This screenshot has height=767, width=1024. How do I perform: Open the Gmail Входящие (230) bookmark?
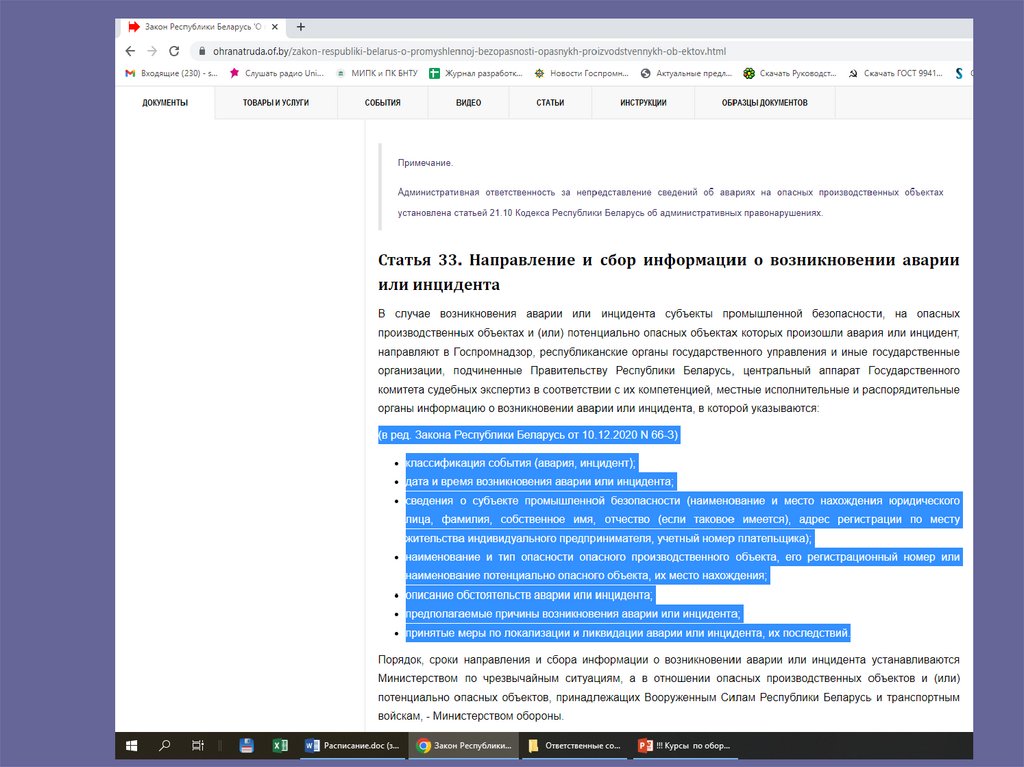coord(171,73)
